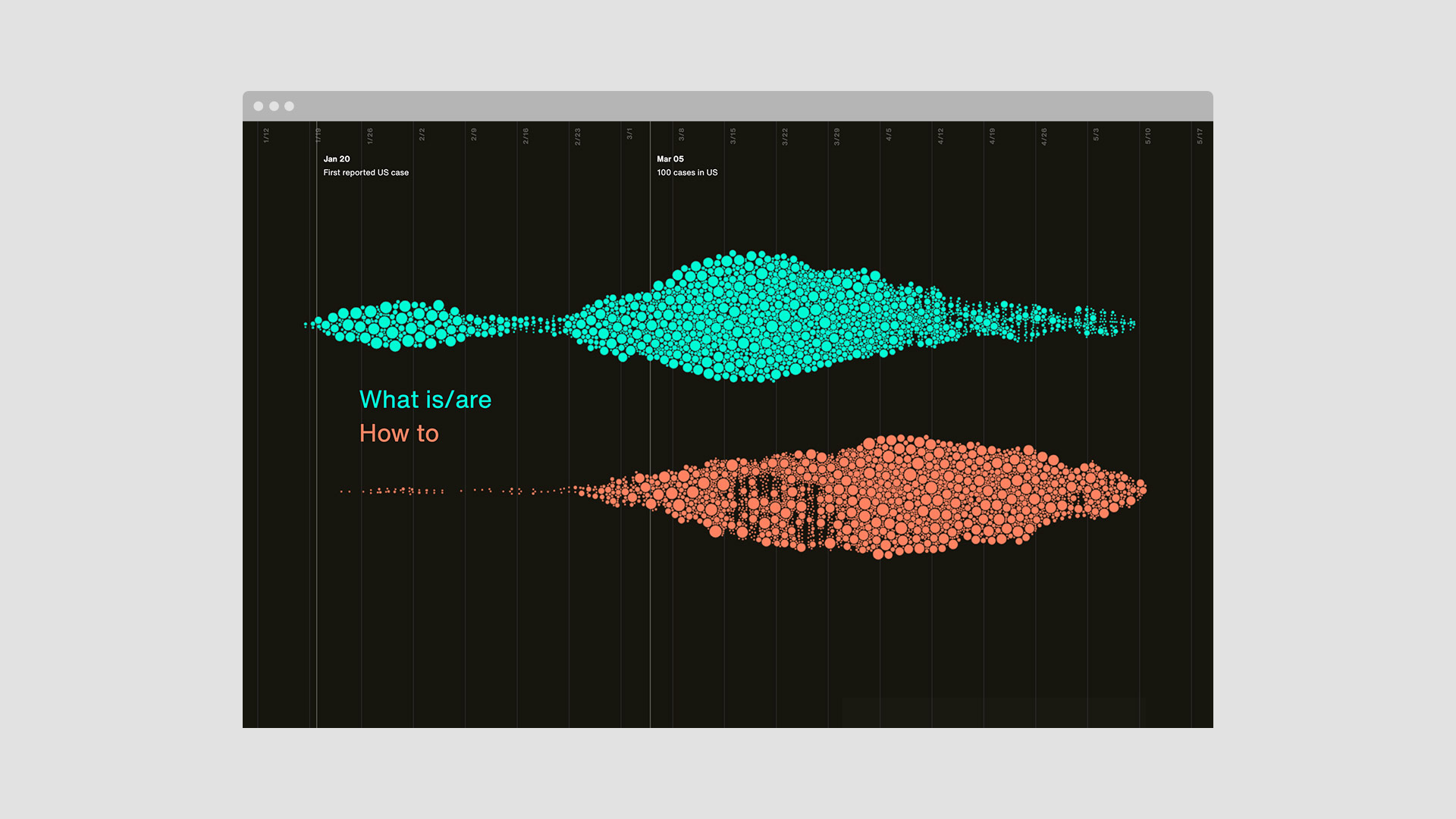
Task: Click the 4/5 date axis label
Action: (889, 135)
